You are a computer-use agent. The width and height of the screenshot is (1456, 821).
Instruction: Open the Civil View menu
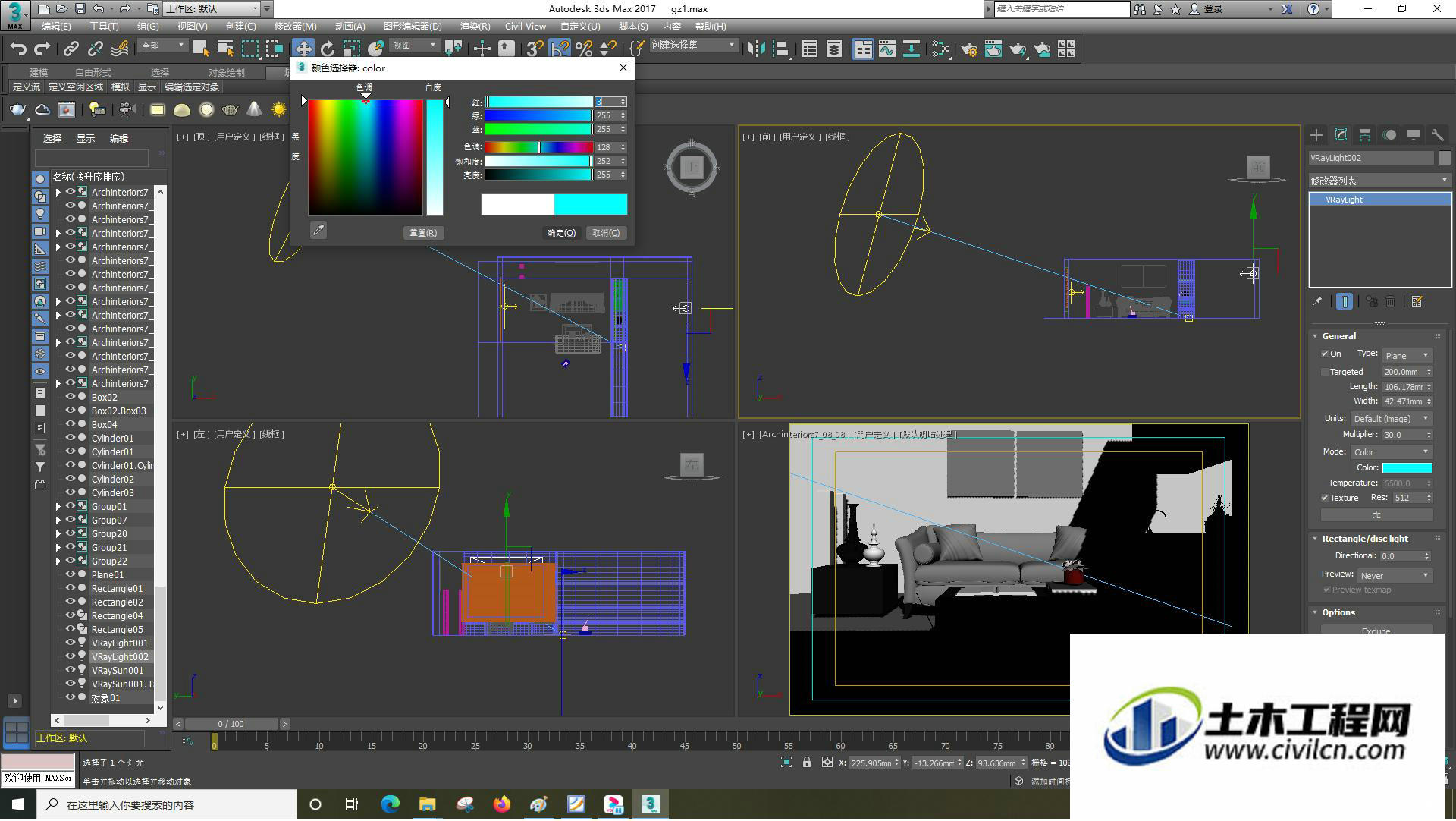[x=525, y=26]
